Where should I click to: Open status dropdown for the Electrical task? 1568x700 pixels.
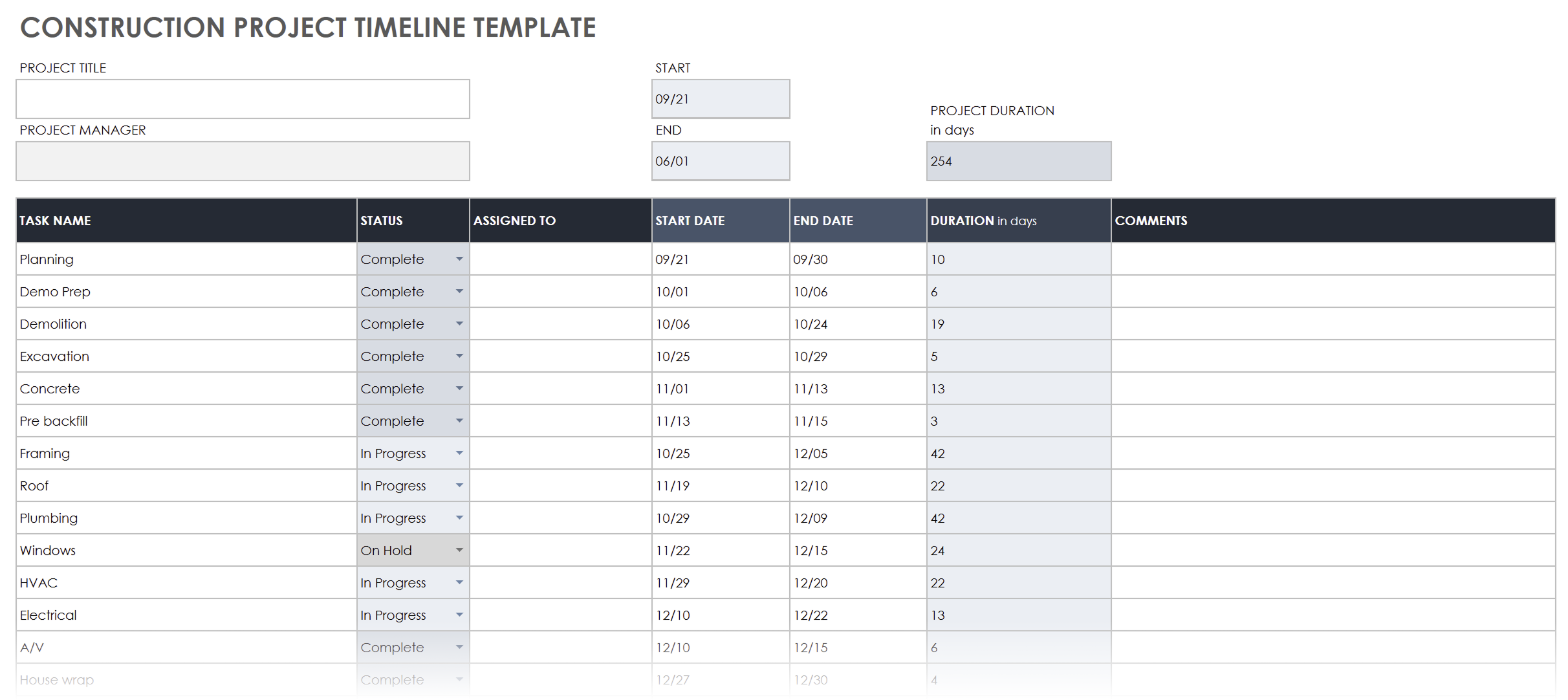459,615
